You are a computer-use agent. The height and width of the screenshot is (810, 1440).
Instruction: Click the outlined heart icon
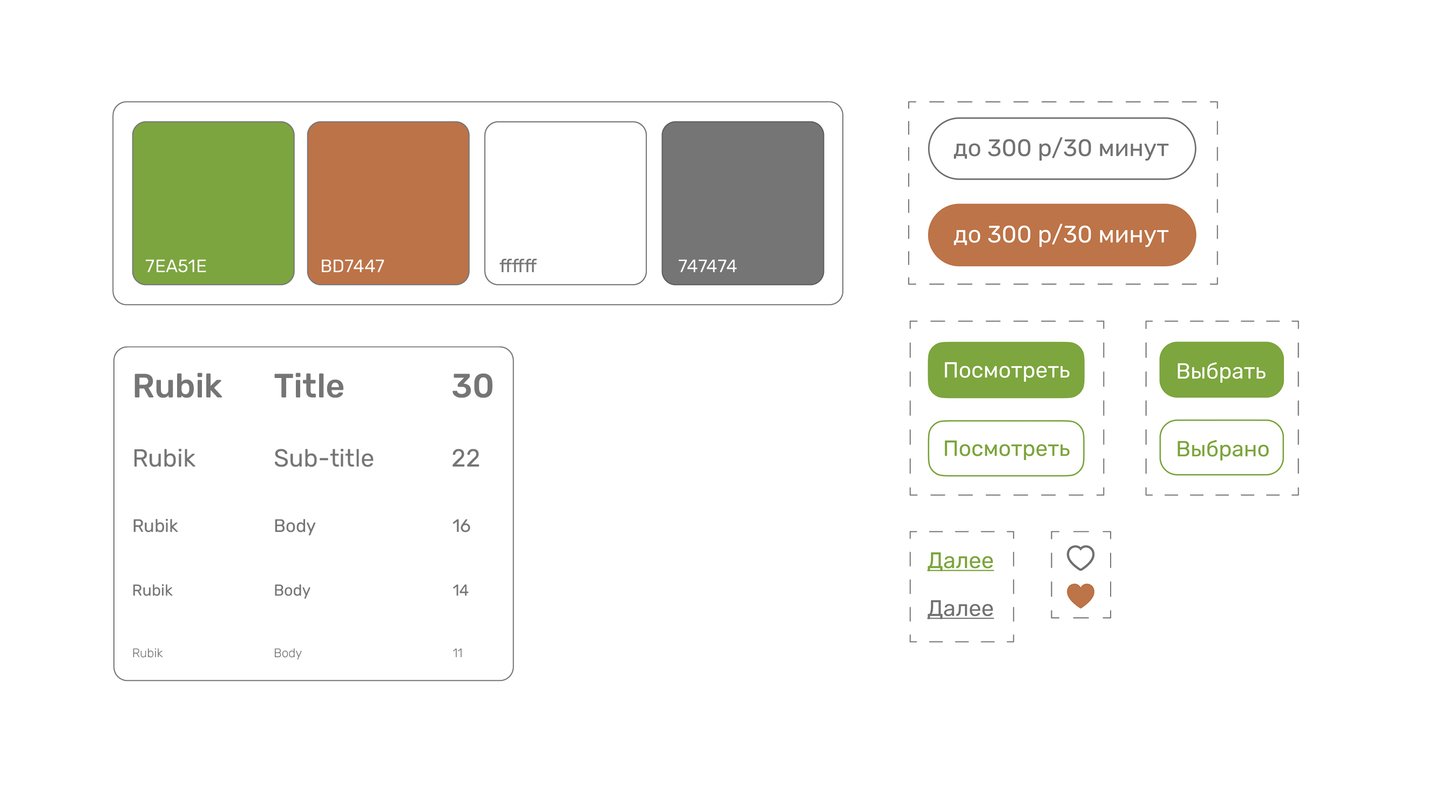pos(1080,558)
